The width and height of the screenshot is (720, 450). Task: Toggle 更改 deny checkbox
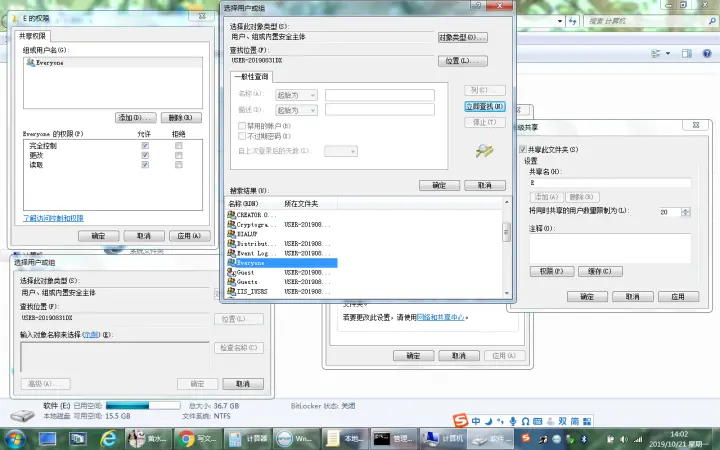(179, 155)
